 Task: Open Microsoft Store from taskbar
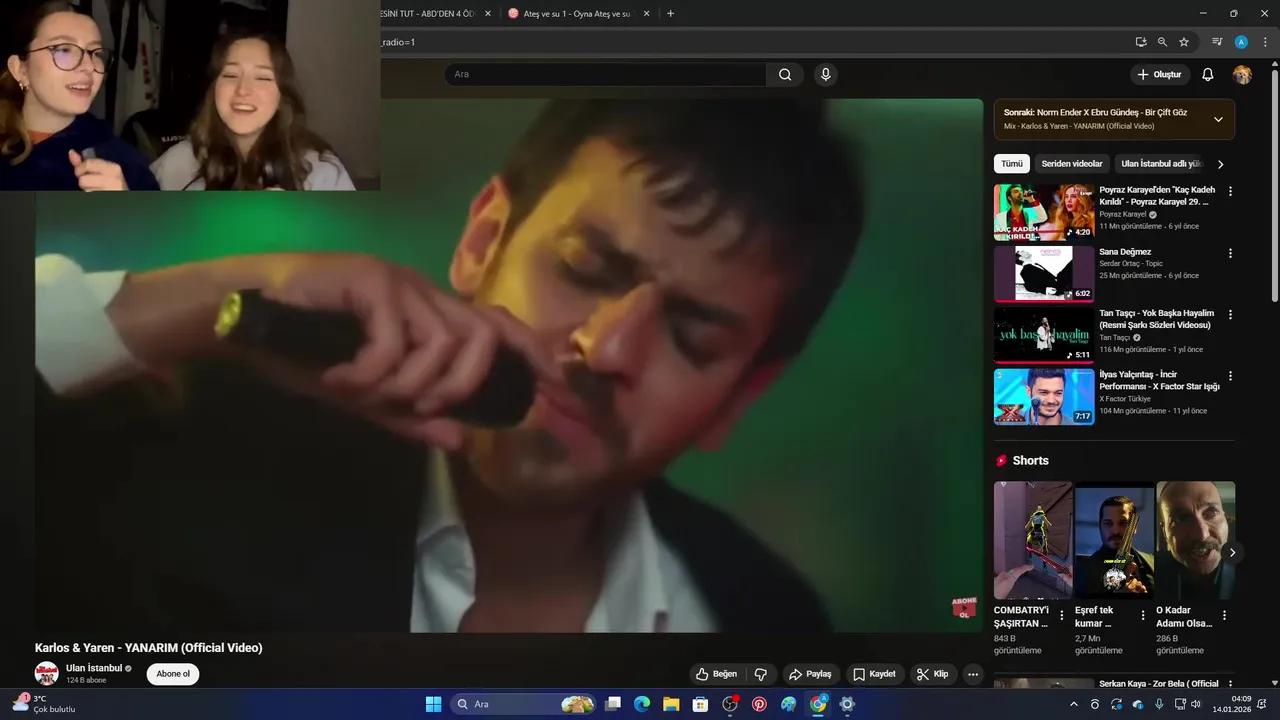click(x=701, y=704)
